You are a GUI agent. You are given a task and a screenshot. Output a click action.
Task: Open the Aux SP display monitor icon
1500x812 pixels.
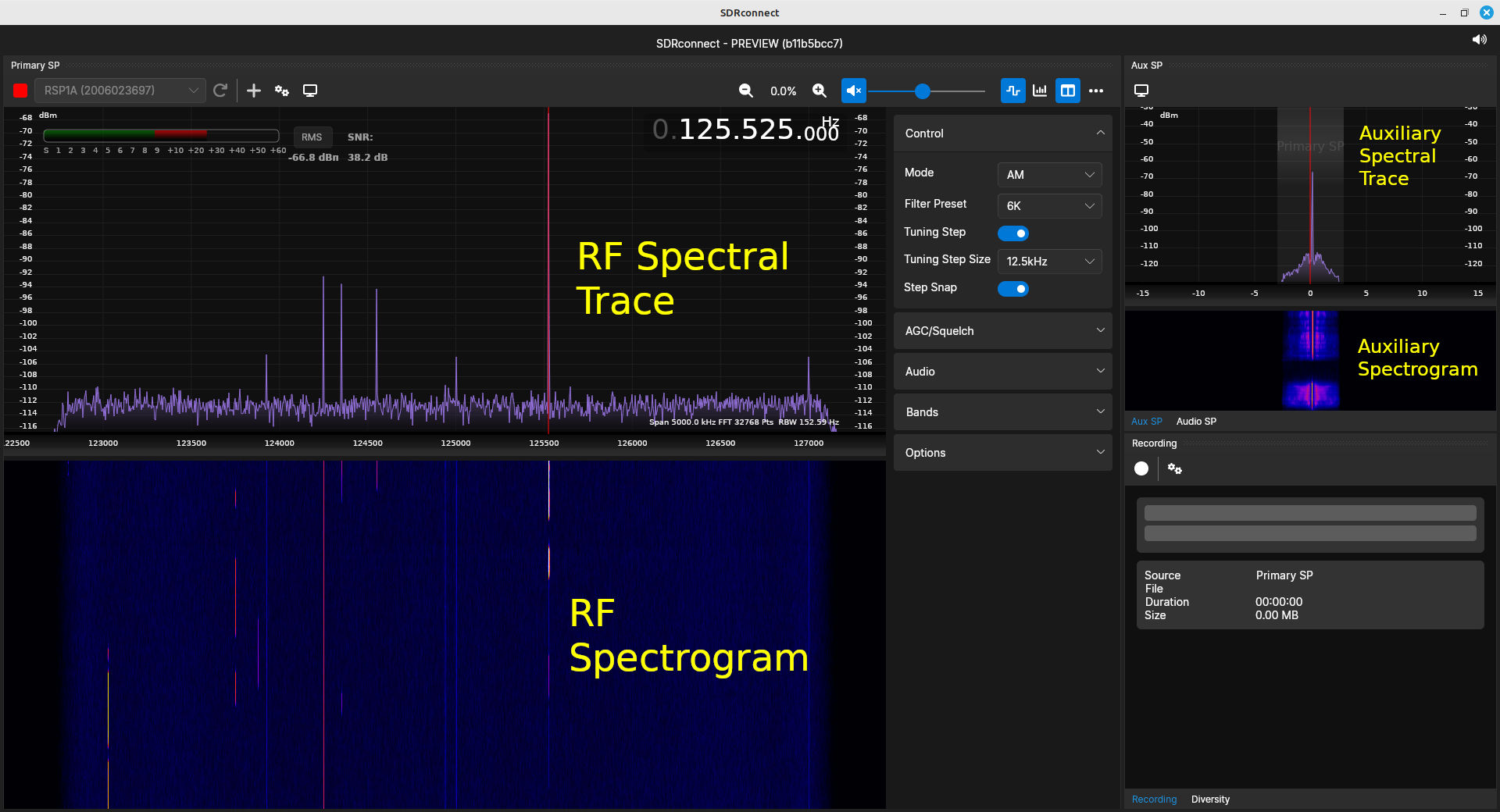click(x=1141, y=91)
